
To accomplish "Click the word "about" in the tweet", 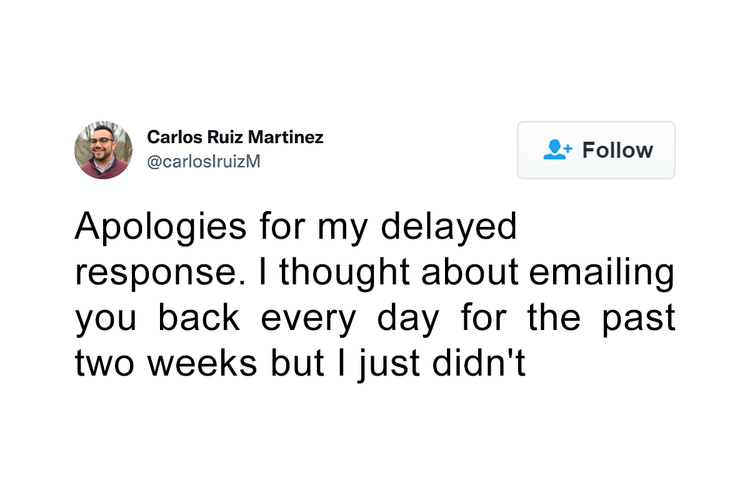I will pyautogui.click(x=470, y=273).
